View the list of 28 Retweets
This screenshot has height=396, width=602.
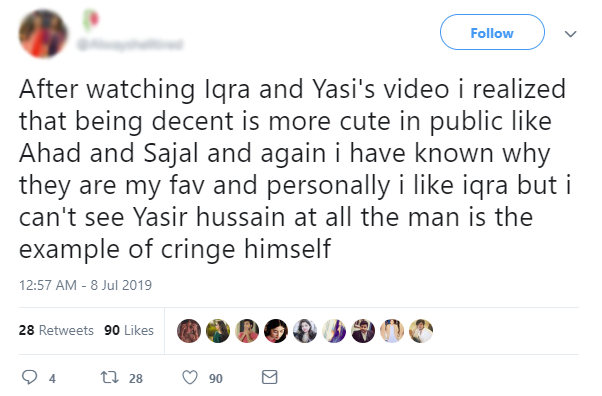pos(56,330)
